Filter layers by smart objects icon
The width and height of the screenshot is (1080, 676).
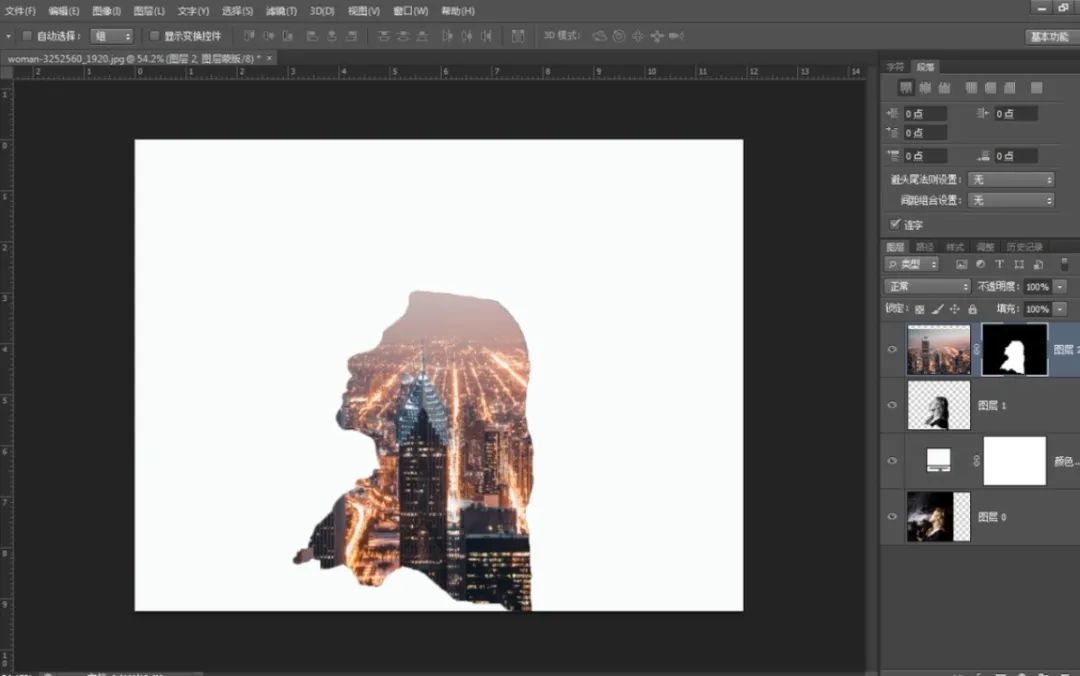tap(1038, 264)
